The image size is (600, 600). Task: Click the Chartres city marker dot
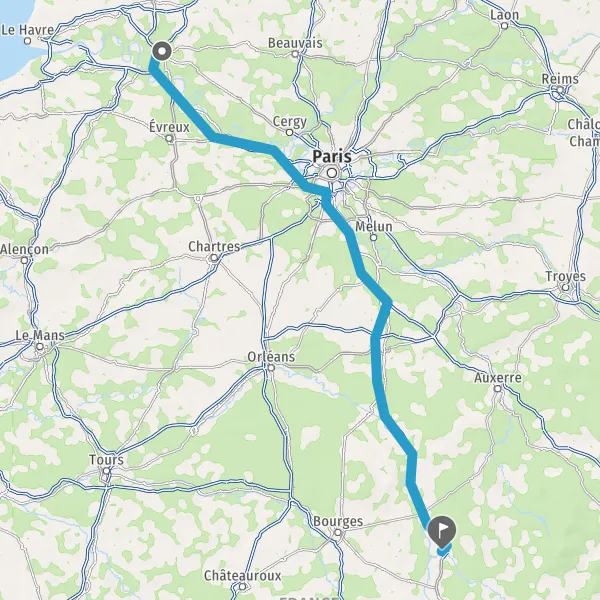point(214,258)
